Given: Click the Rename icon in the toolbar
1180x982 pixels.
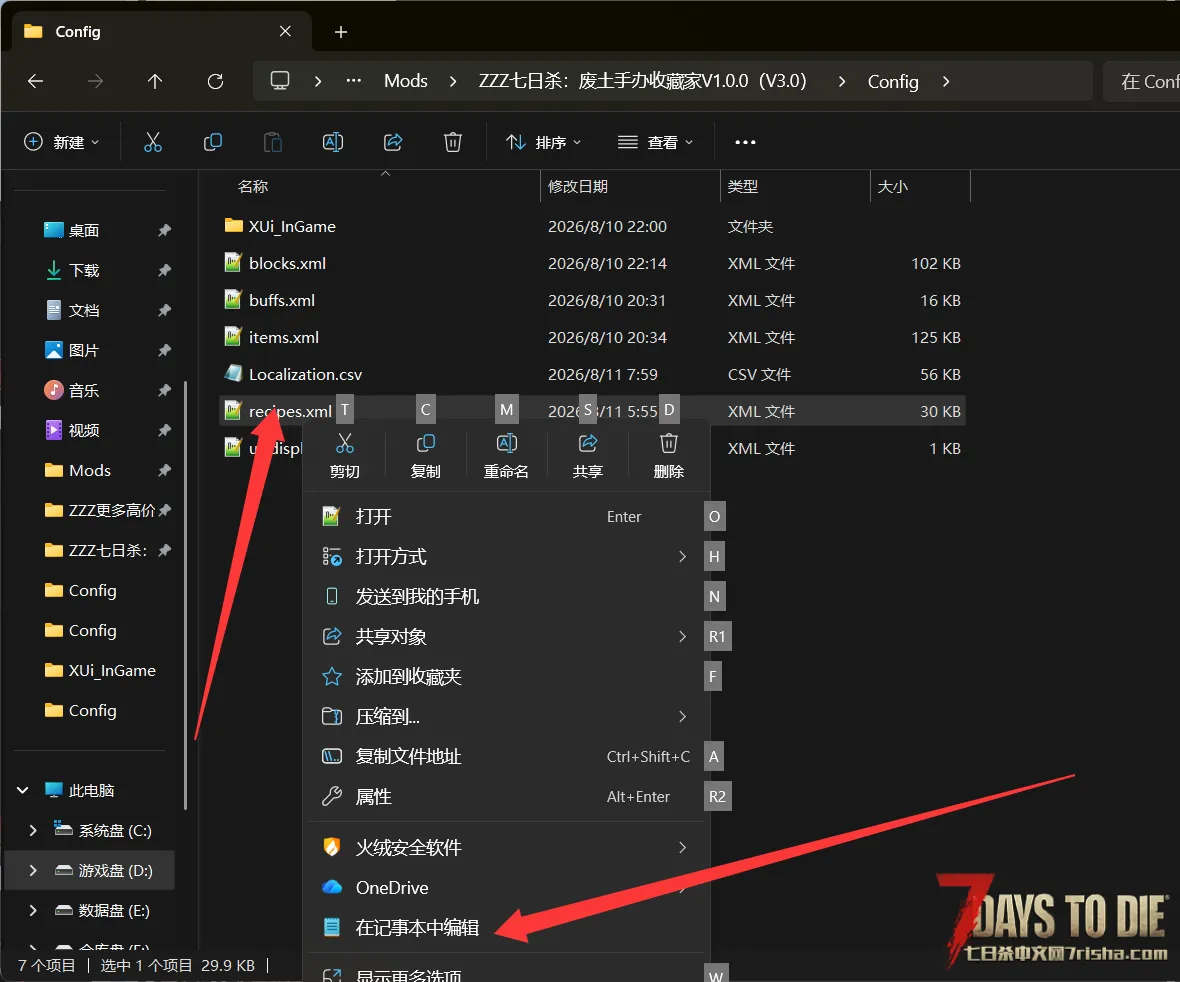Looking at the screenshot, I should 333,142.
